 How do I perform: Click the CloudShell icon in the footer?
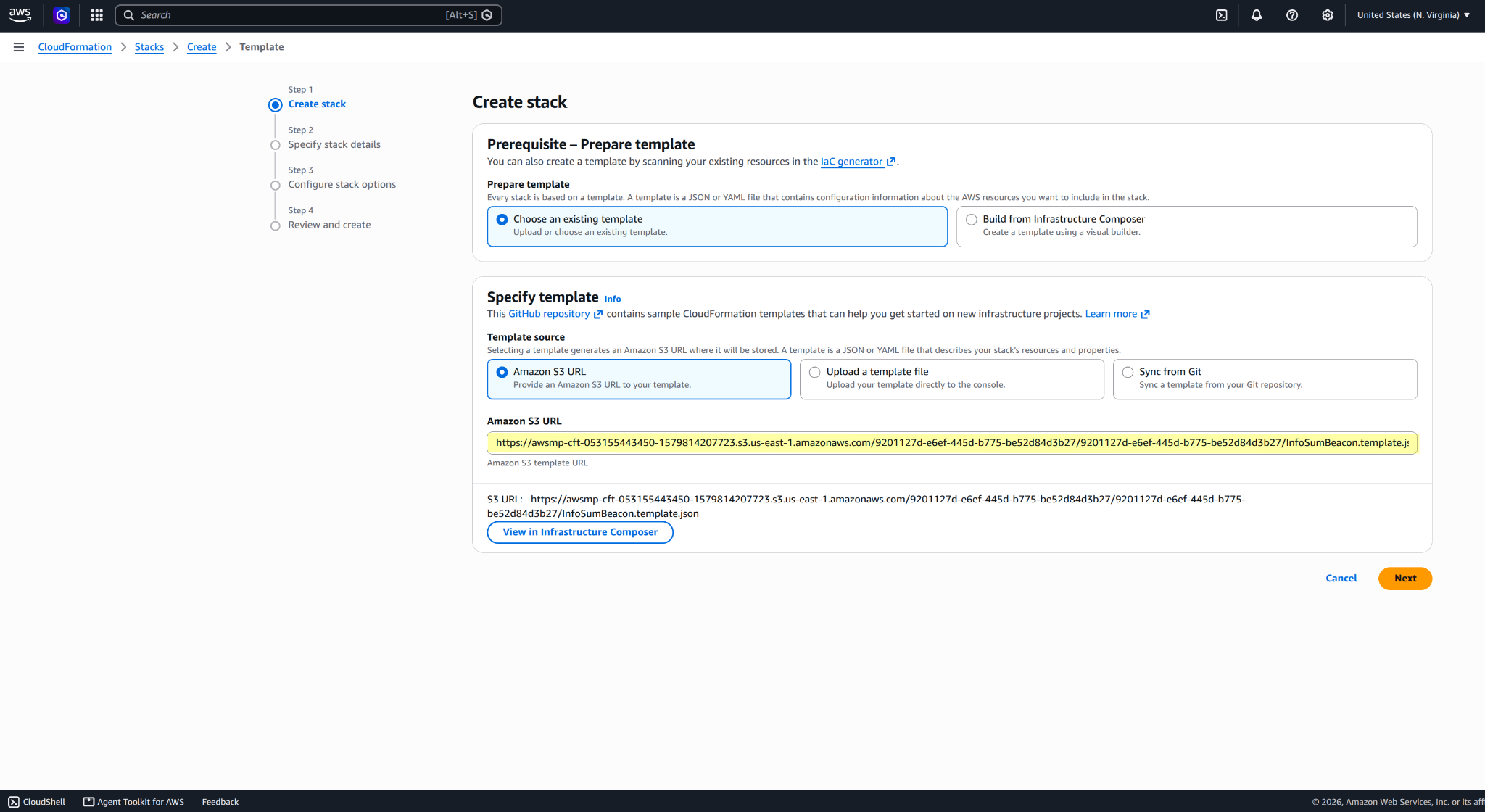click(x=14, y=802)
